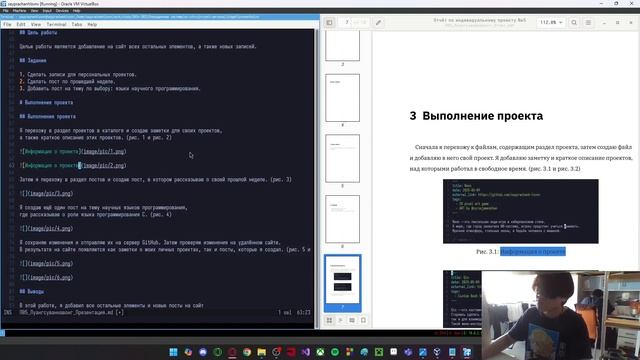This screenshot has width=640, height=360.
Task: Open the Windows Start button
Action: 173,352
